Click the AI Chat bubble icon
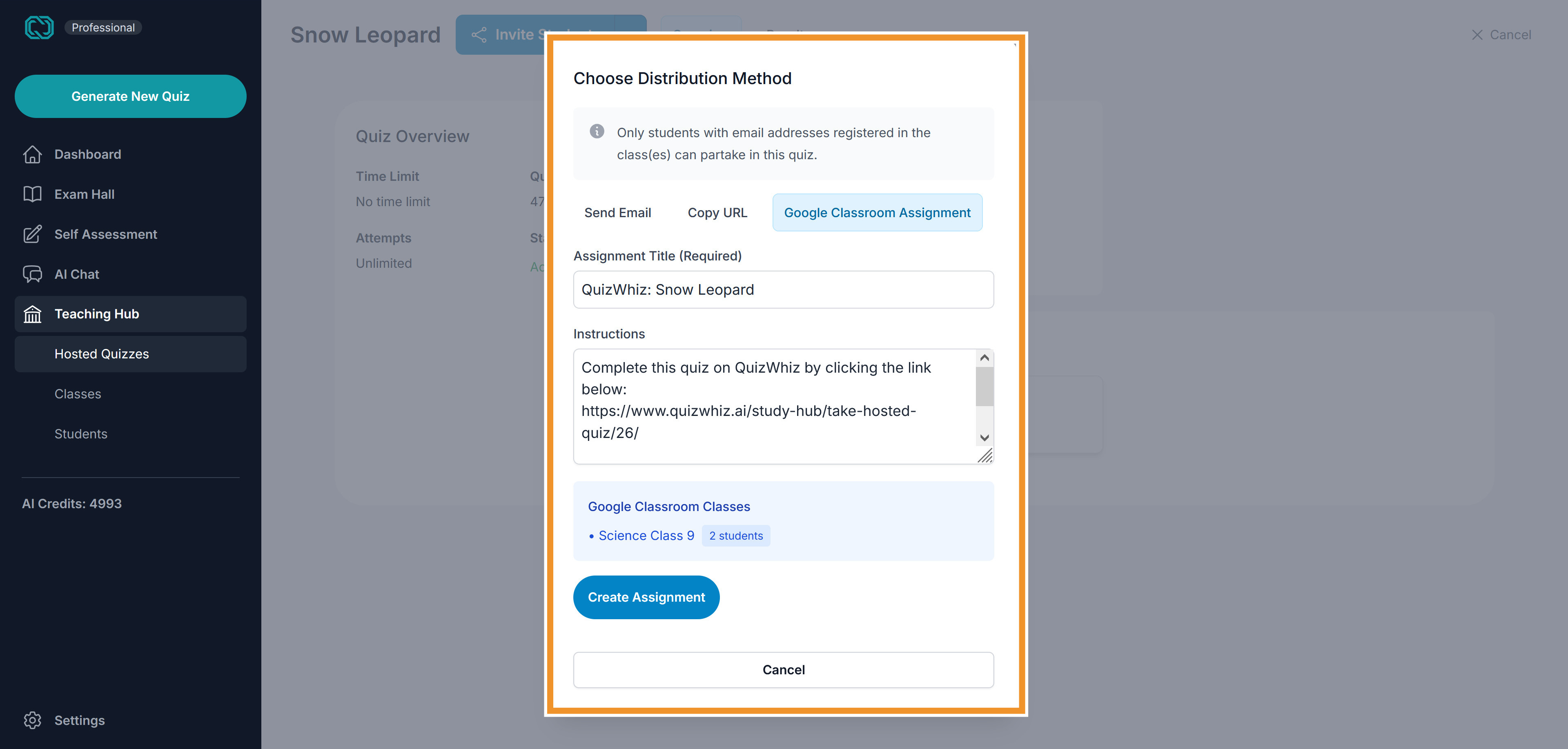Viewport: 1568px width, 749px height. (32, 274)
